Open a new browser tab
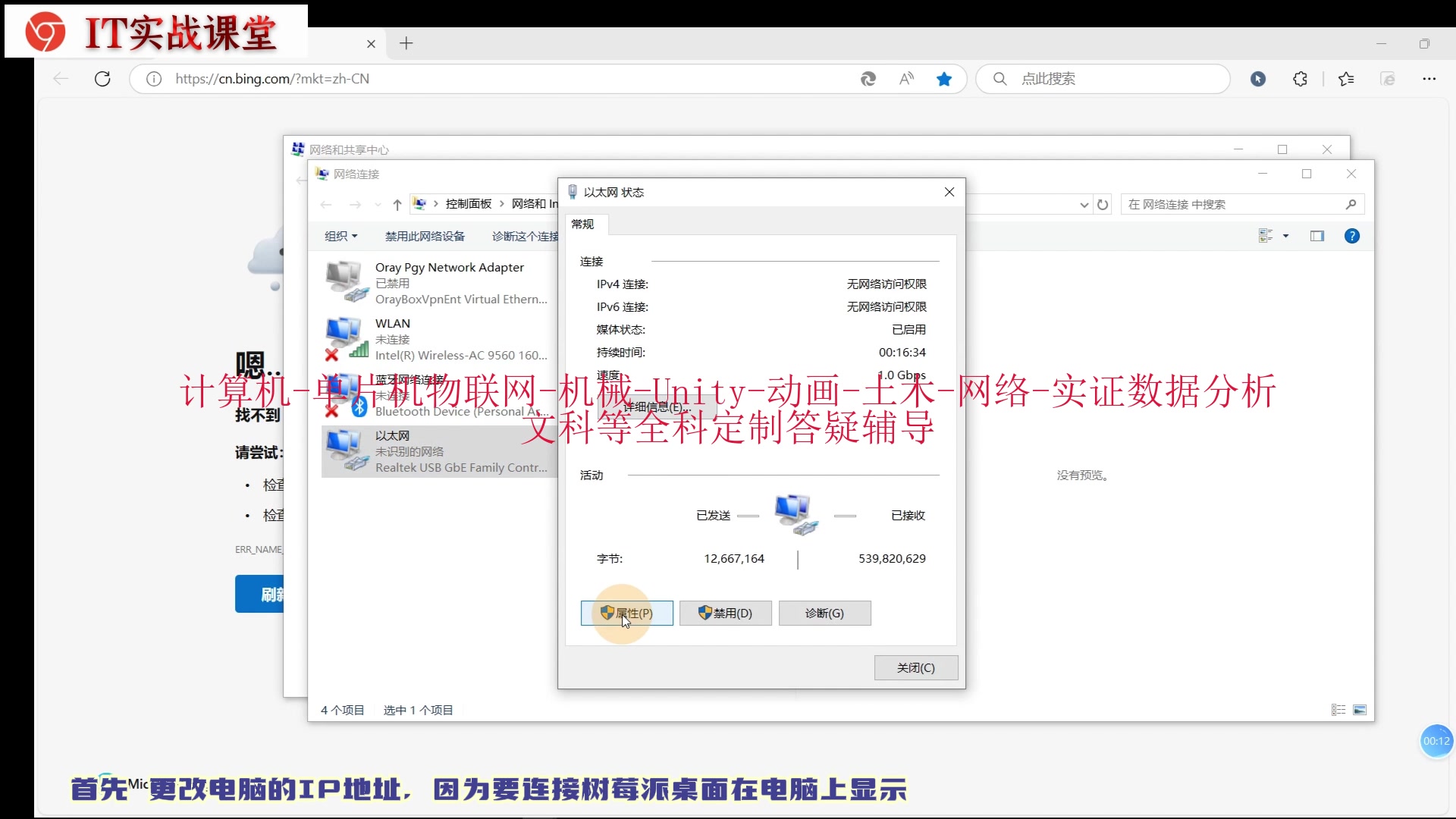Screen dimensions: 1456x819 coord(406,43)
